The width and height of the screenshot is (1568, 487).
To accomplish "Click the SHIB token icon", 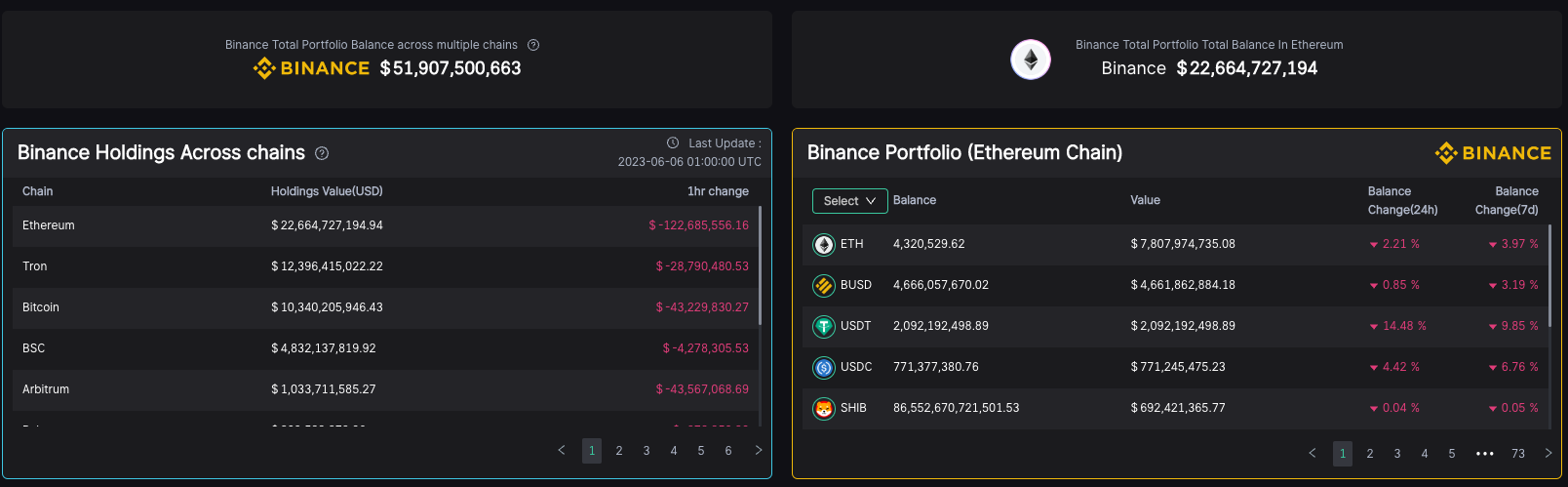I will click(x=824, y=408).
